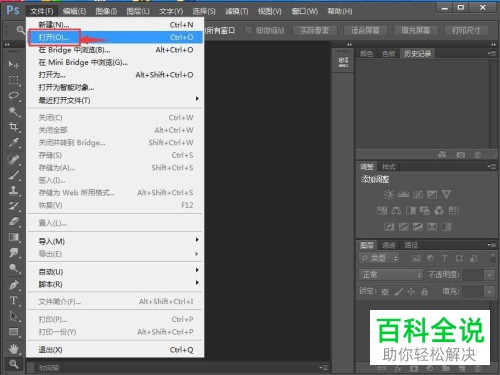Click the 实际像素 button
Screen dimensions: 500x375
pos(315,31)
